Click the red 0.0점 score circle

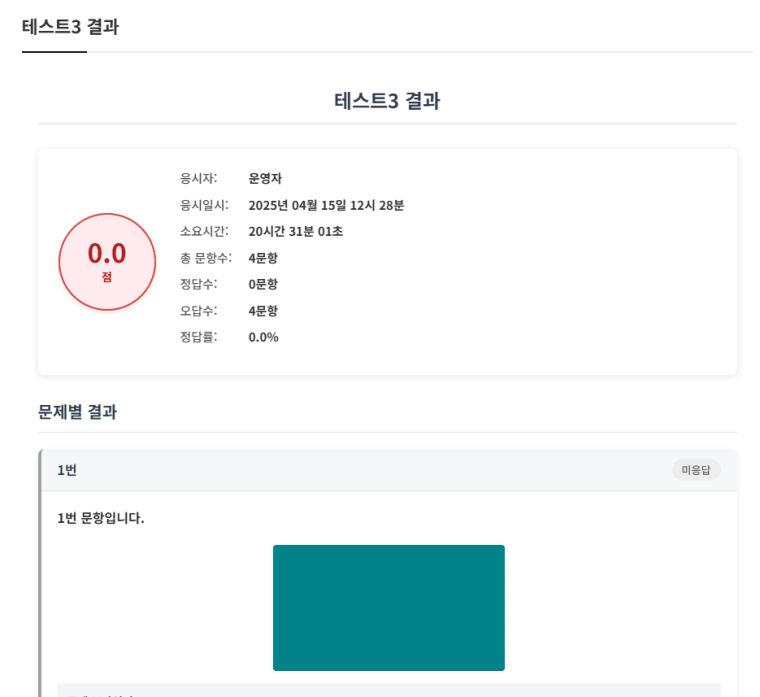(107, 262)
